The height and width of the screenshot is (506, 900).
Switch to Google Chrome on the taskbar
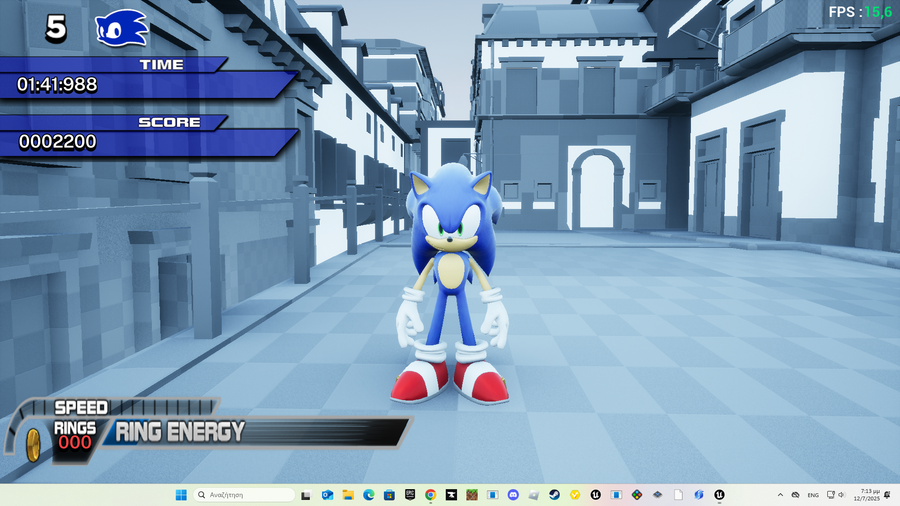pos(430,495)
